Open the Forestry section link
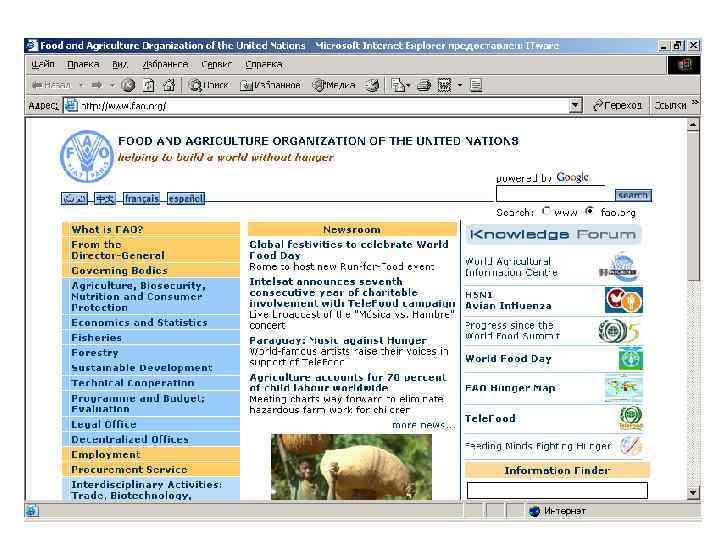The image size is (720, 540). pos(95,353)
